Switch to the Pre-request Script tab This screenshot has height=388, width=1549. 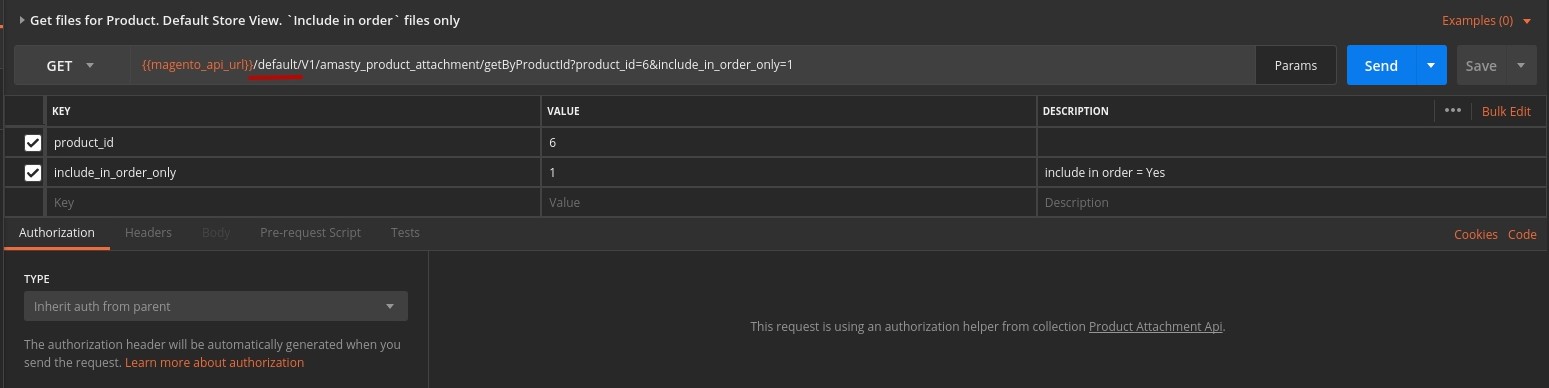point(310,232)
